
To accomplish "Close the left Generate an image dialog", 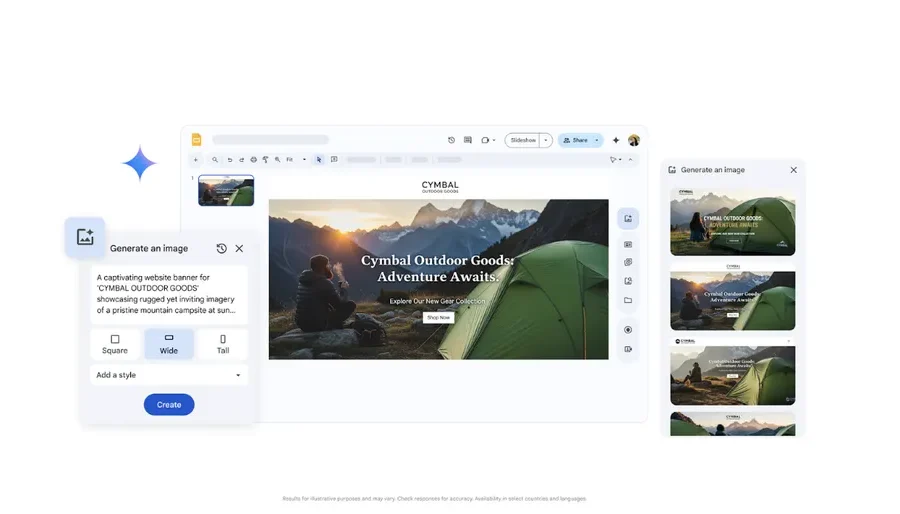I will point(239,248).
